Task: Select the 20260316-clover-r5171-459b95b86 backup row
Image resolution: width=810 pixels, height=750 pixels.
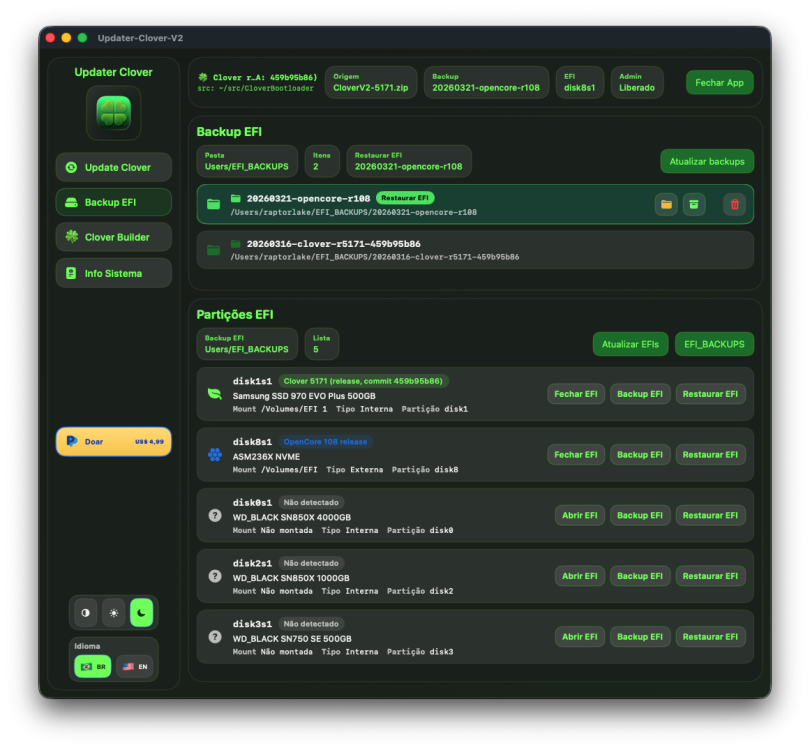Action: pos(475,250)
